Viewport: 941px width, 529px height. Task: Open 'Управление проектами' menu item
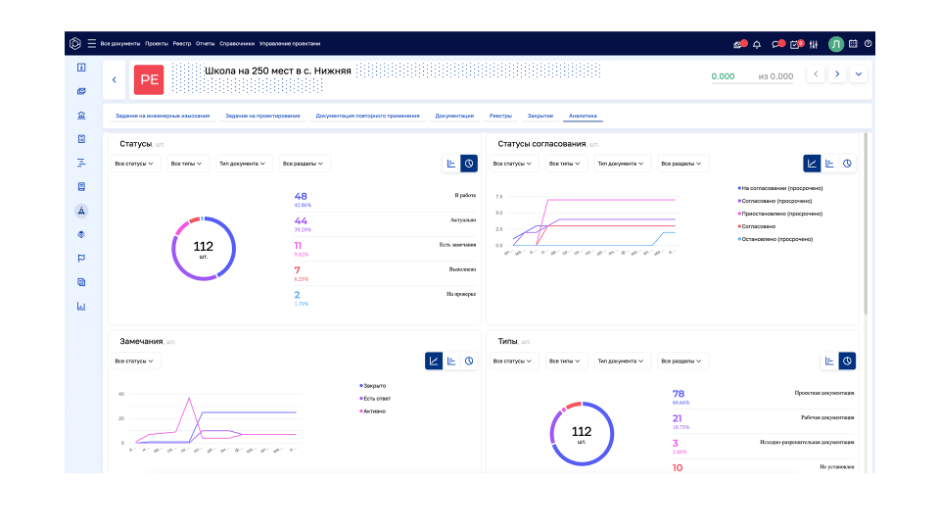coord(290,44)
